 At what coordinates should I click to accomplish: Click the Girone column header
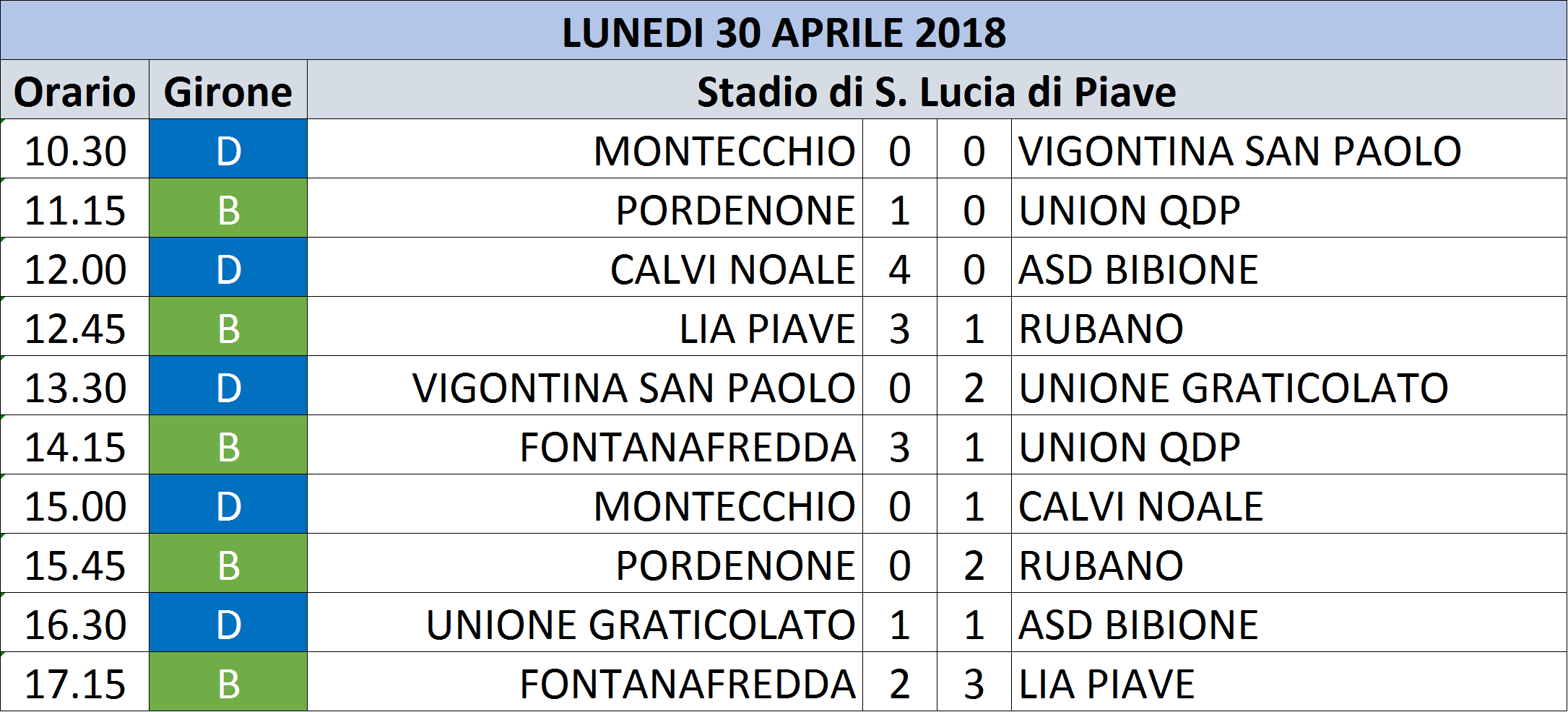click(228, 90)
